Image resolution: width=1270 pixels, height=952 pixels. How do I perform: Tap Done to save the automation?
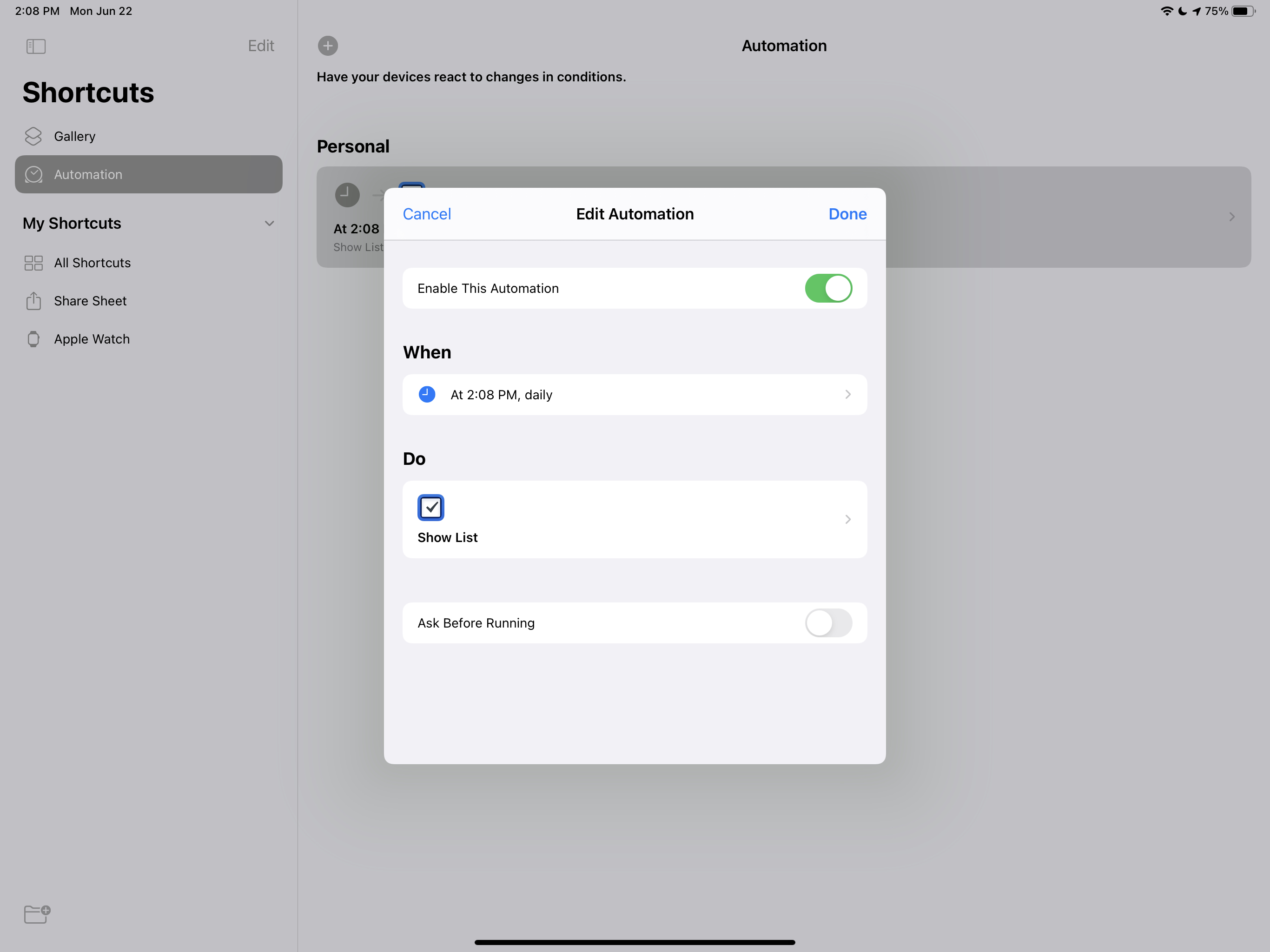pyautogui.click(x=847, y=214)
